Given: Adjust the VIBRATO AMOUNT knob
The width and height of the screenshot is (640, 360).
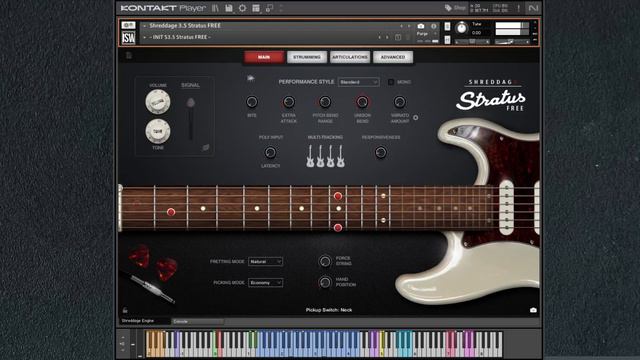Looking at the screenshot, I should tap(399, 102).
